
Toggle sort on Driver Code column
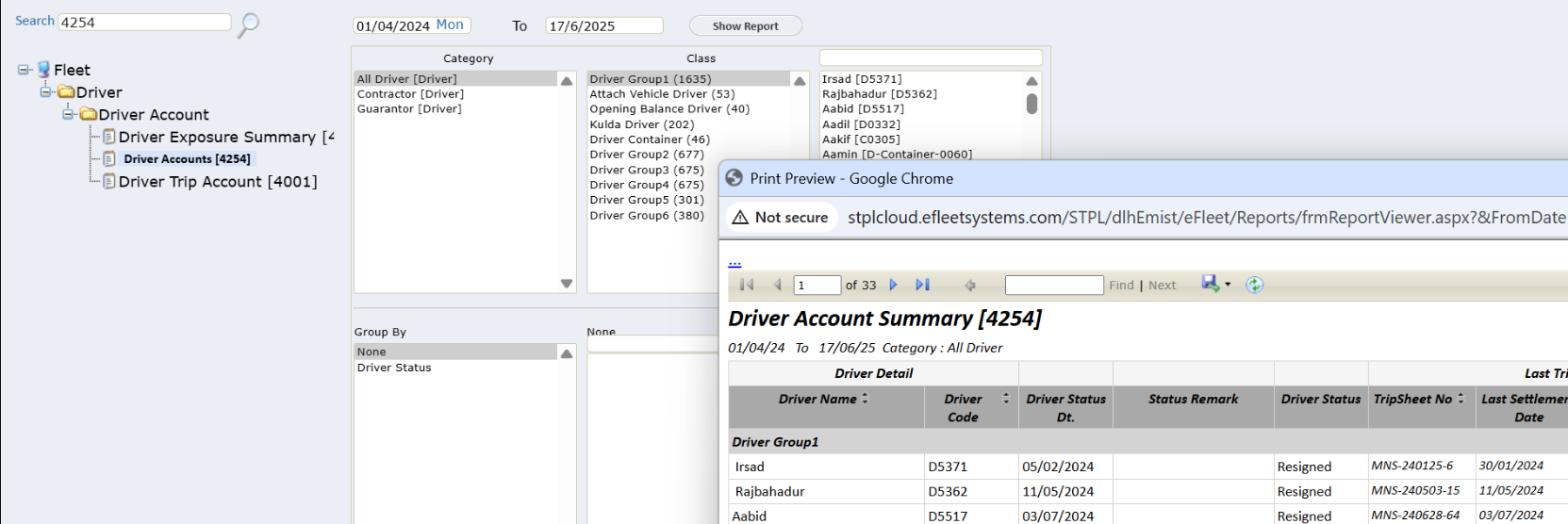click(1005, 399)
